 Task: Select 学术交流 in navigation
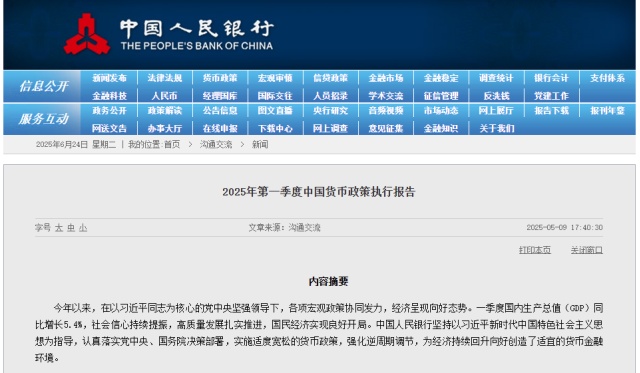click(x=386, y=96)
